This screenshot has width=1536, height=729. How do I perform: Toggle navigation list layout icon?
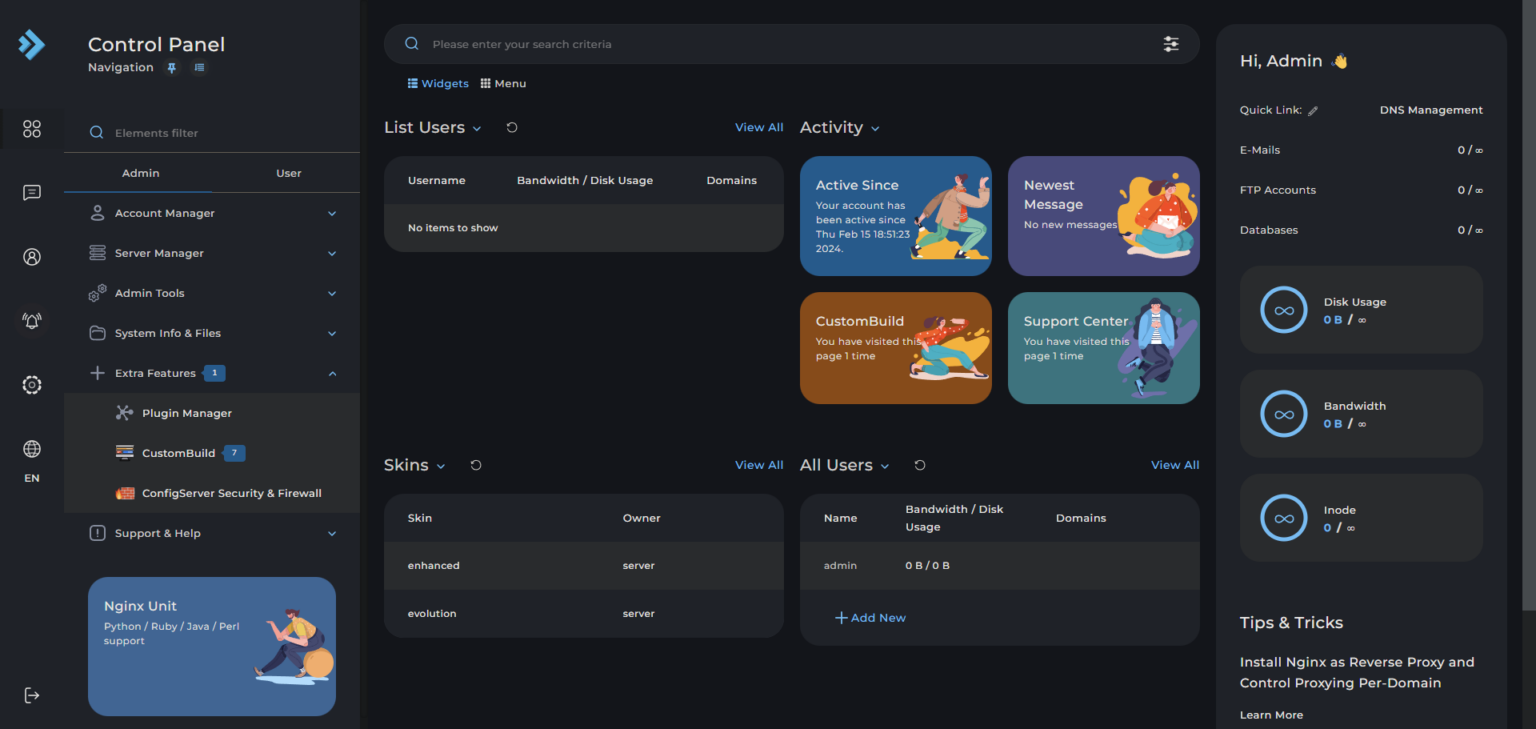[199, 68]
